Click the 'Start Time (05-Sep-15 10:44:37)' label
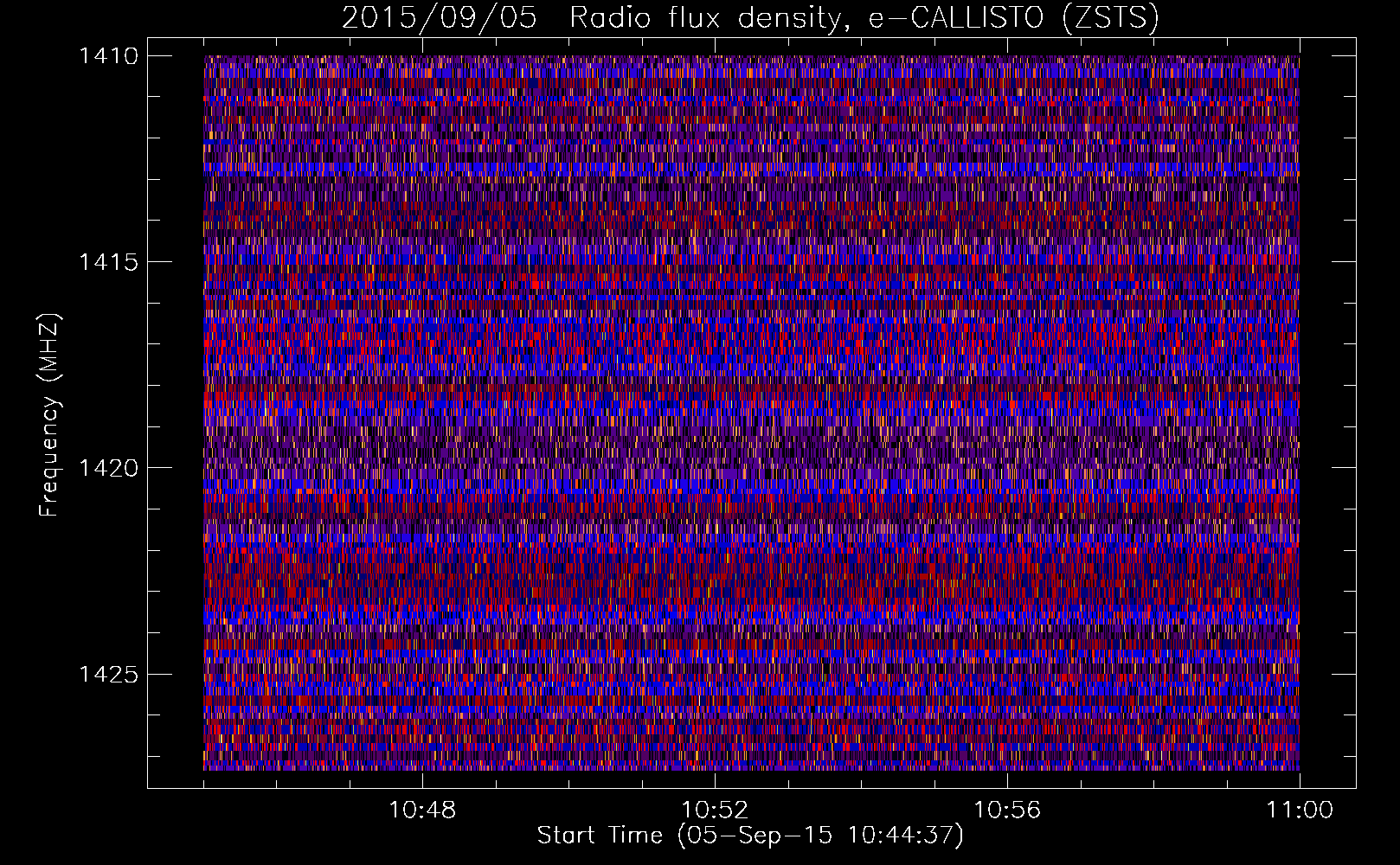 750,836
